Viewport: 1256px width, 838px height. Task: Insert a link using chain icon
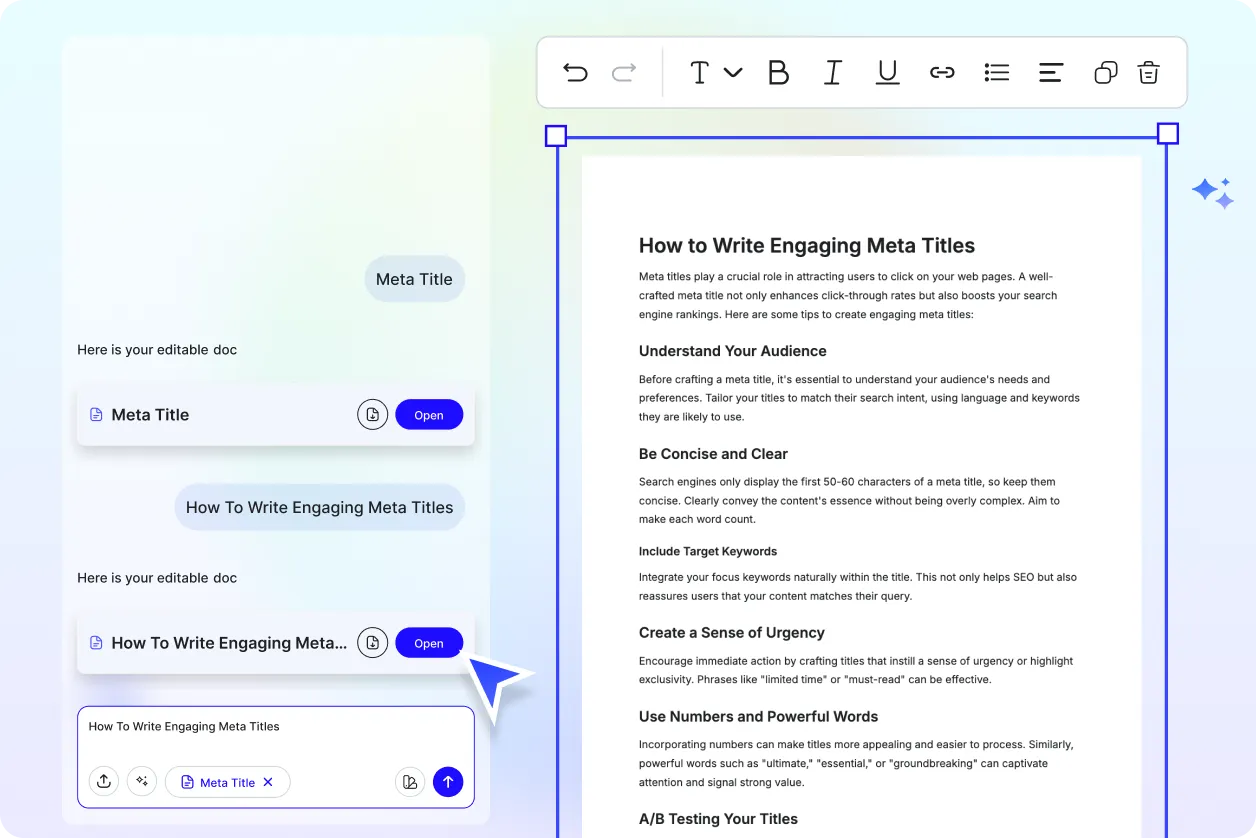(x=942, y=72)
